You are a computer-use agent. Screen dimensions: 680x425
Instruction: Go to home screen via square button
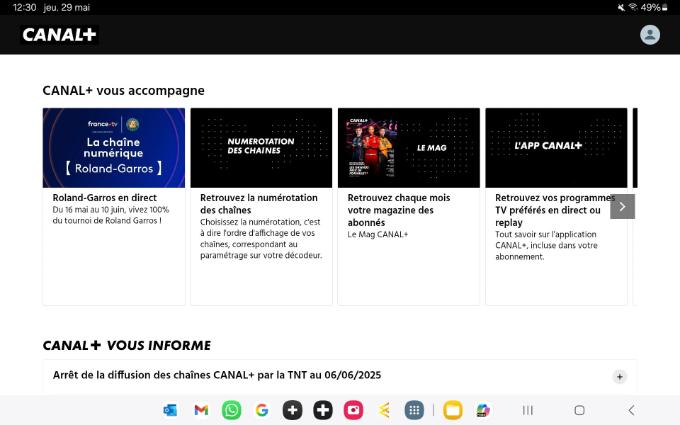click(x=579, y=410)
